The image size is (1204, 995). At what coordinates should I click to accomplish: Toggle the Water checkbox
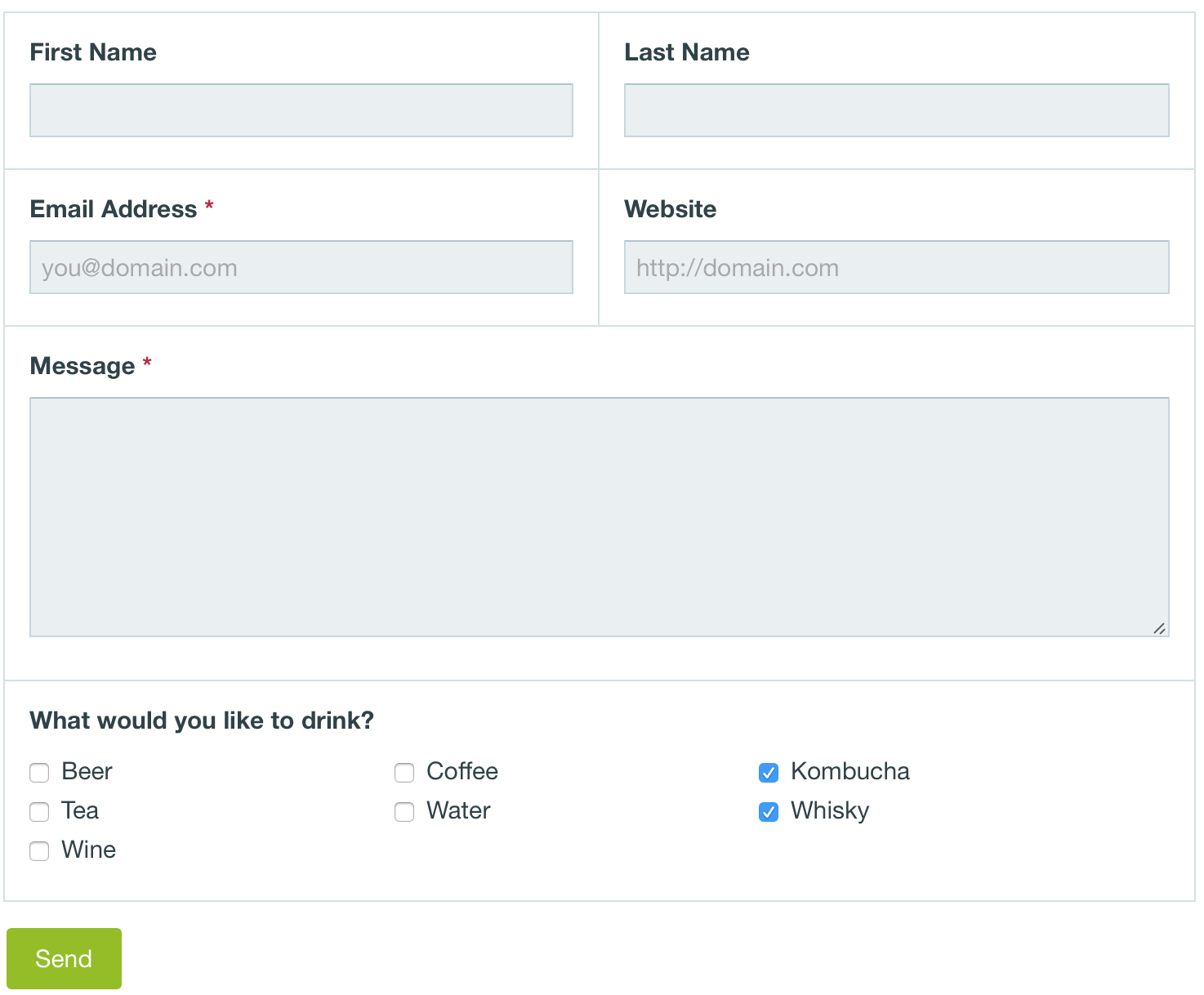404,812
